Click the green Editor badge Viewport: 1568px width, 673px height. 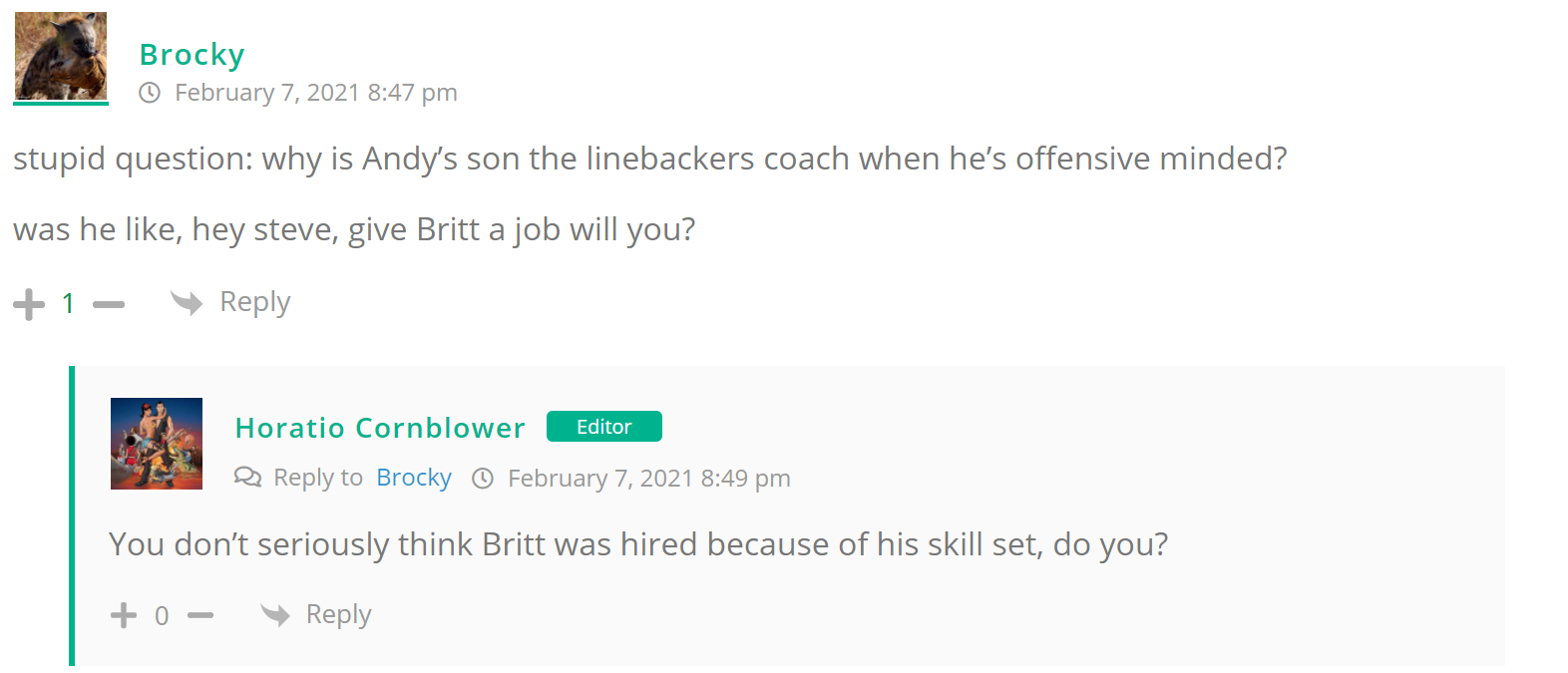(x=603, y=427)
